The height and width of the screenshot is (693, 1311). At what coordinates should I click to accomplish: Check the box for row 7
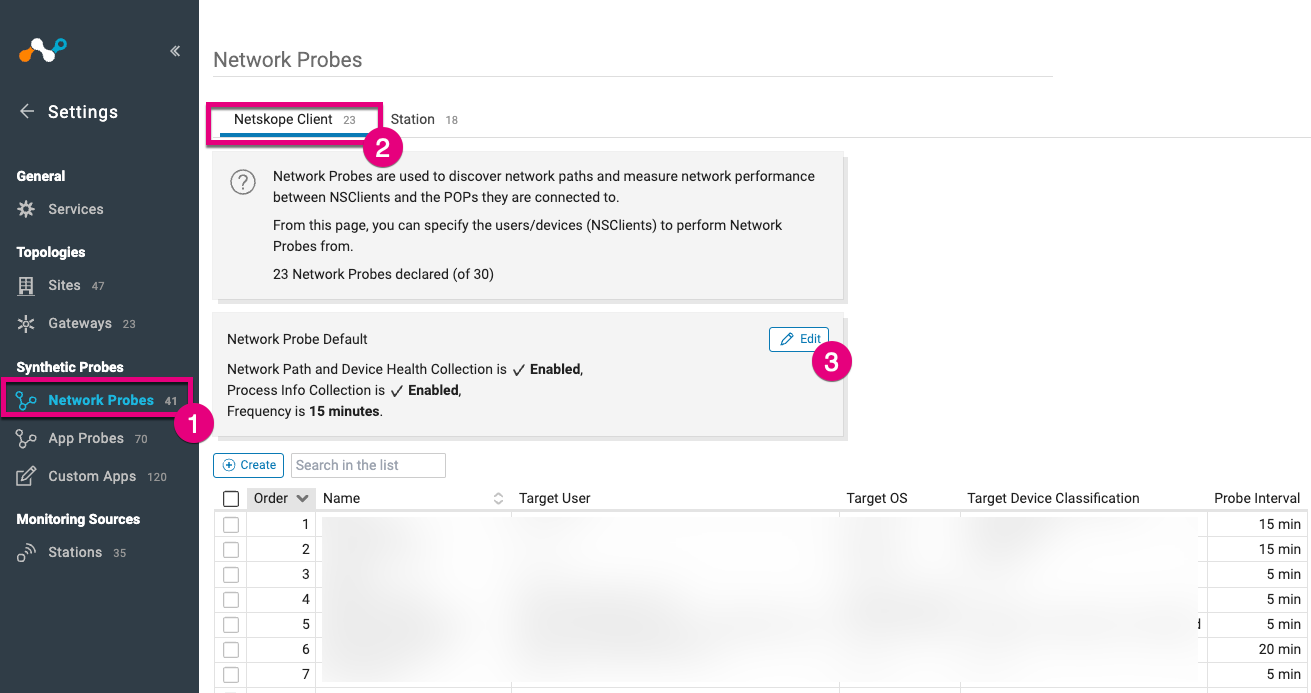[231, 674]
